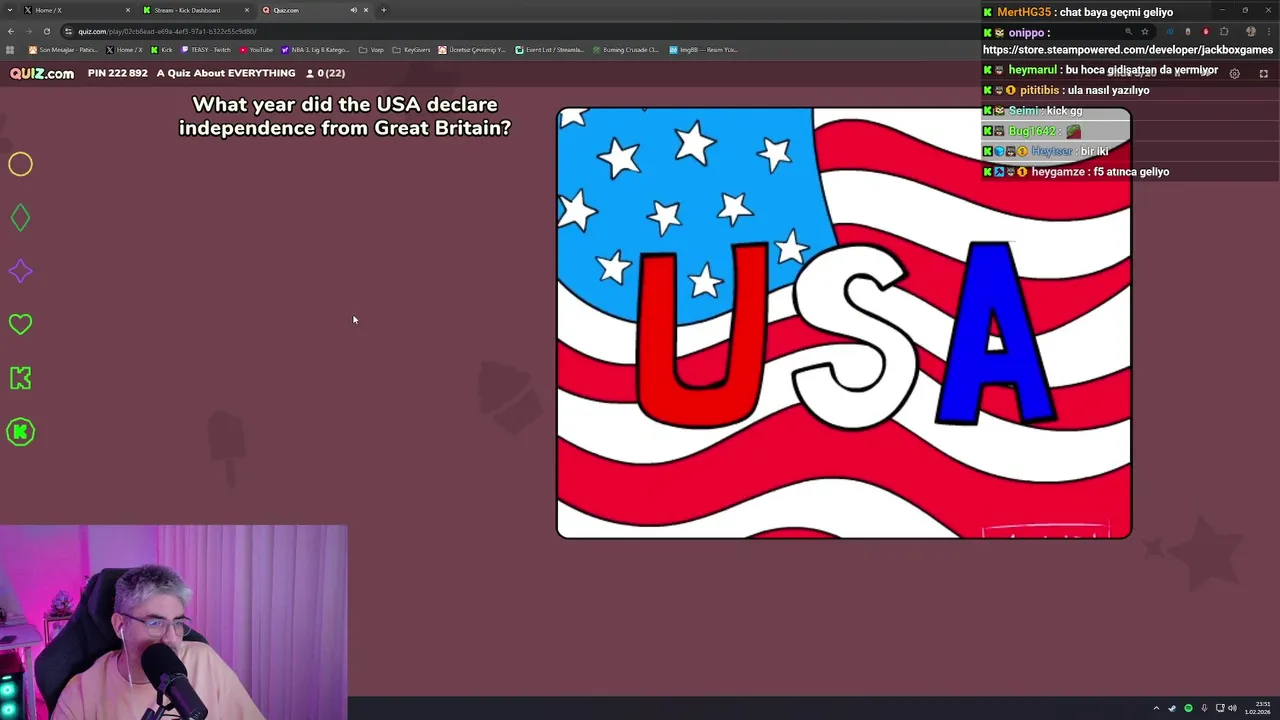1280x720 pixels.
Task: Click the browser back arrow
Action: [x=11, y=31]
